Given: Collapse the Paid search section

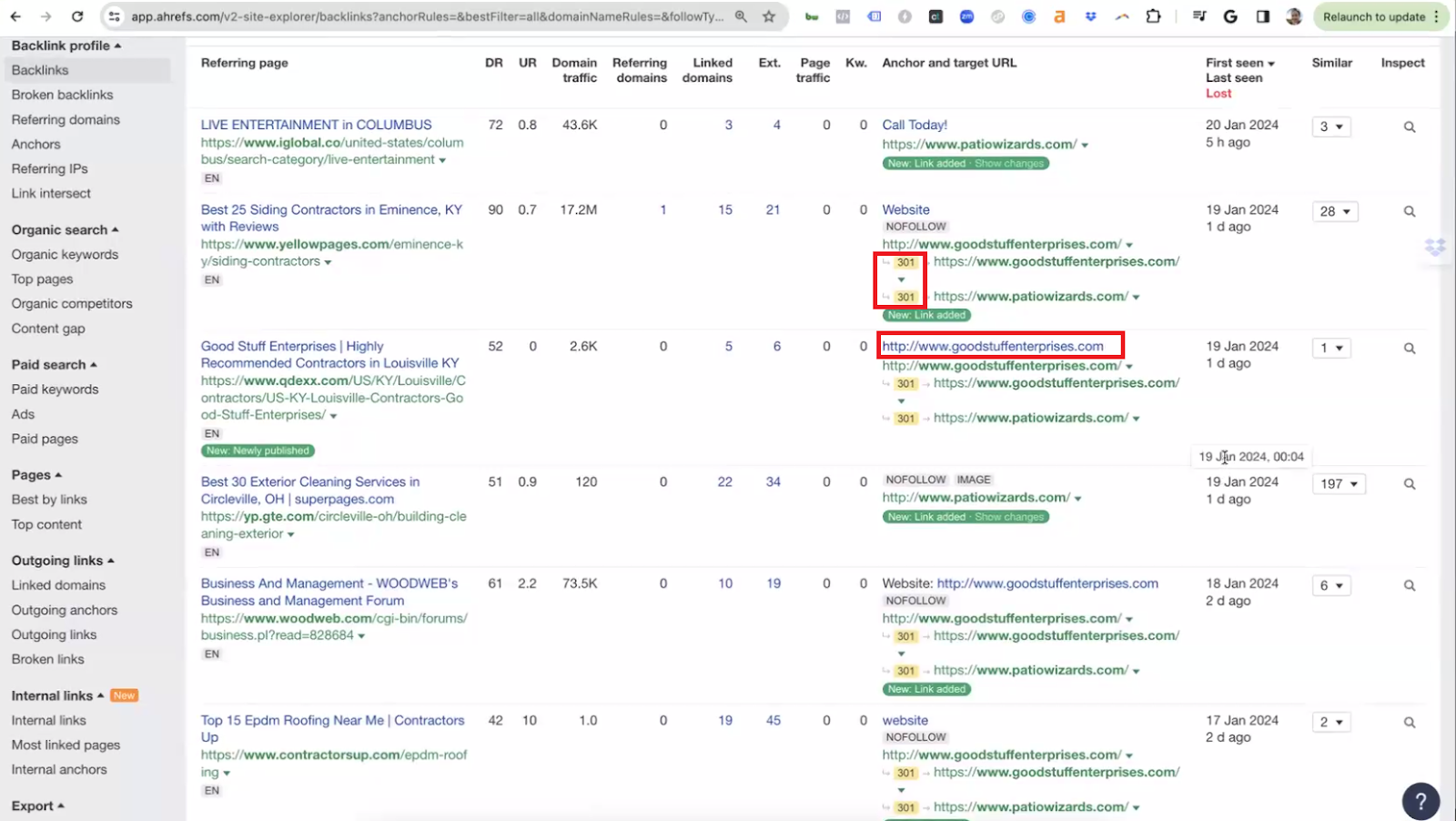Looking at the screenshot, I should coord(54,365).
